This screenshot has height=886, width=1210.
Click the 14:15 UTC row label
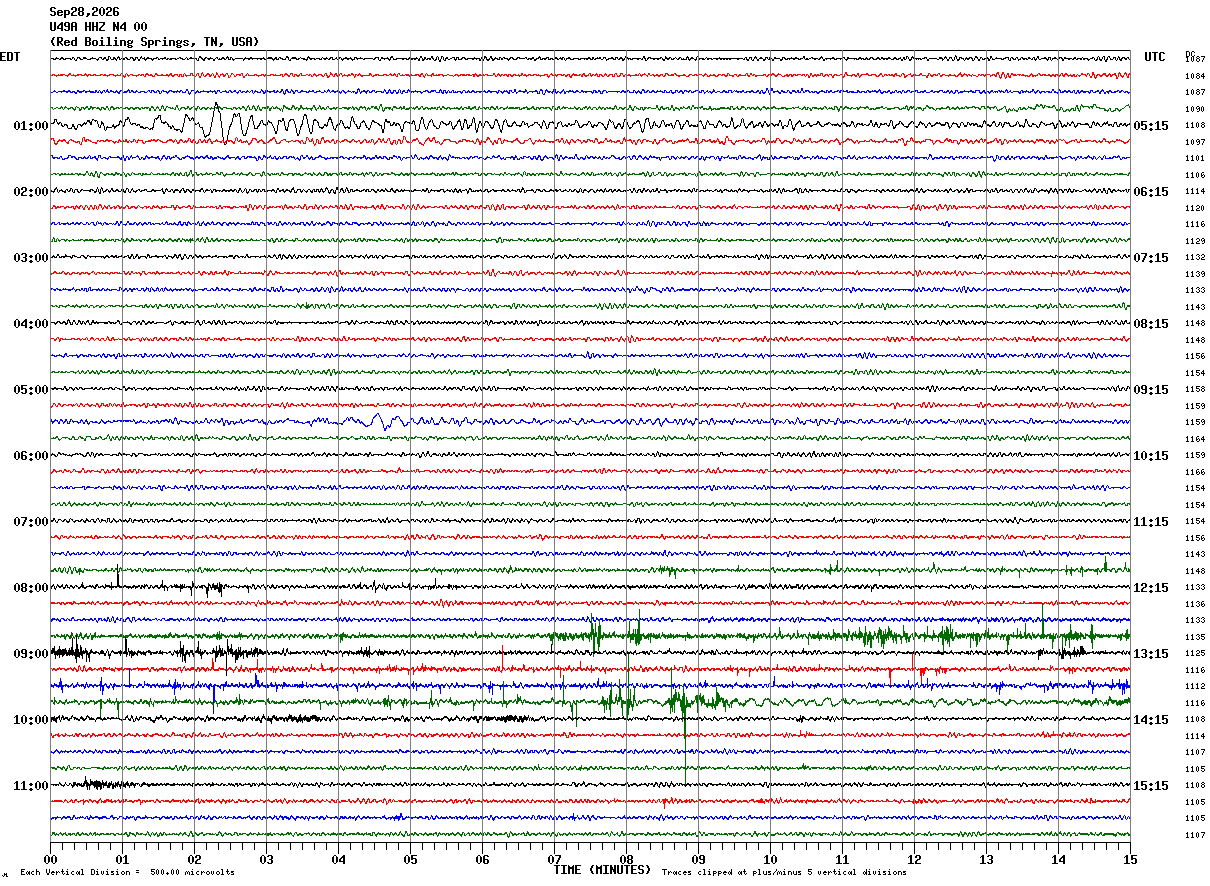pyautogui.click(x=1150, y=720)
